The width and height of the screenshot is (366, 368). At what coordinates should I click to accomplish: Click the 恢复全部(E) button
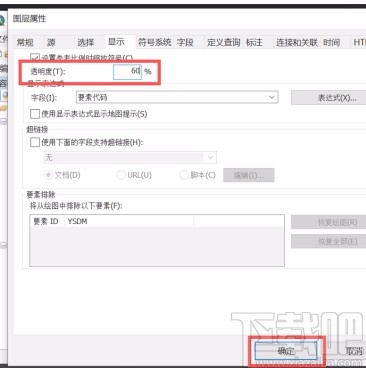click(328, 241)
